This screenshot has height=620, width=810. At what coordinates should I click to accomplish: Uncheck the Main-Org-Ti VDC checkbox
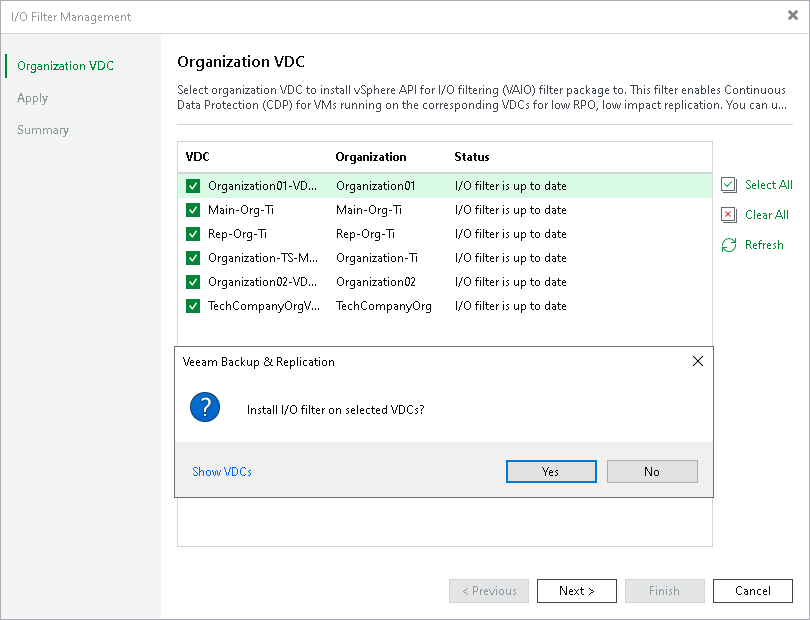(193, 210)
